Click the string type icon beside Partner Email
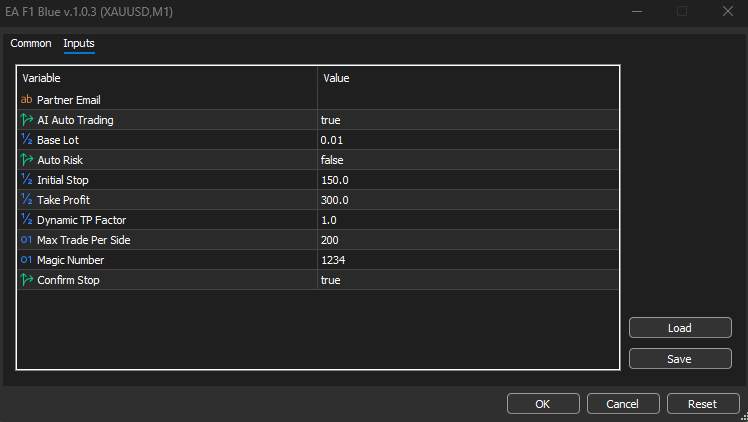Screen dimensions: 748x422 (x=26, y=100)
